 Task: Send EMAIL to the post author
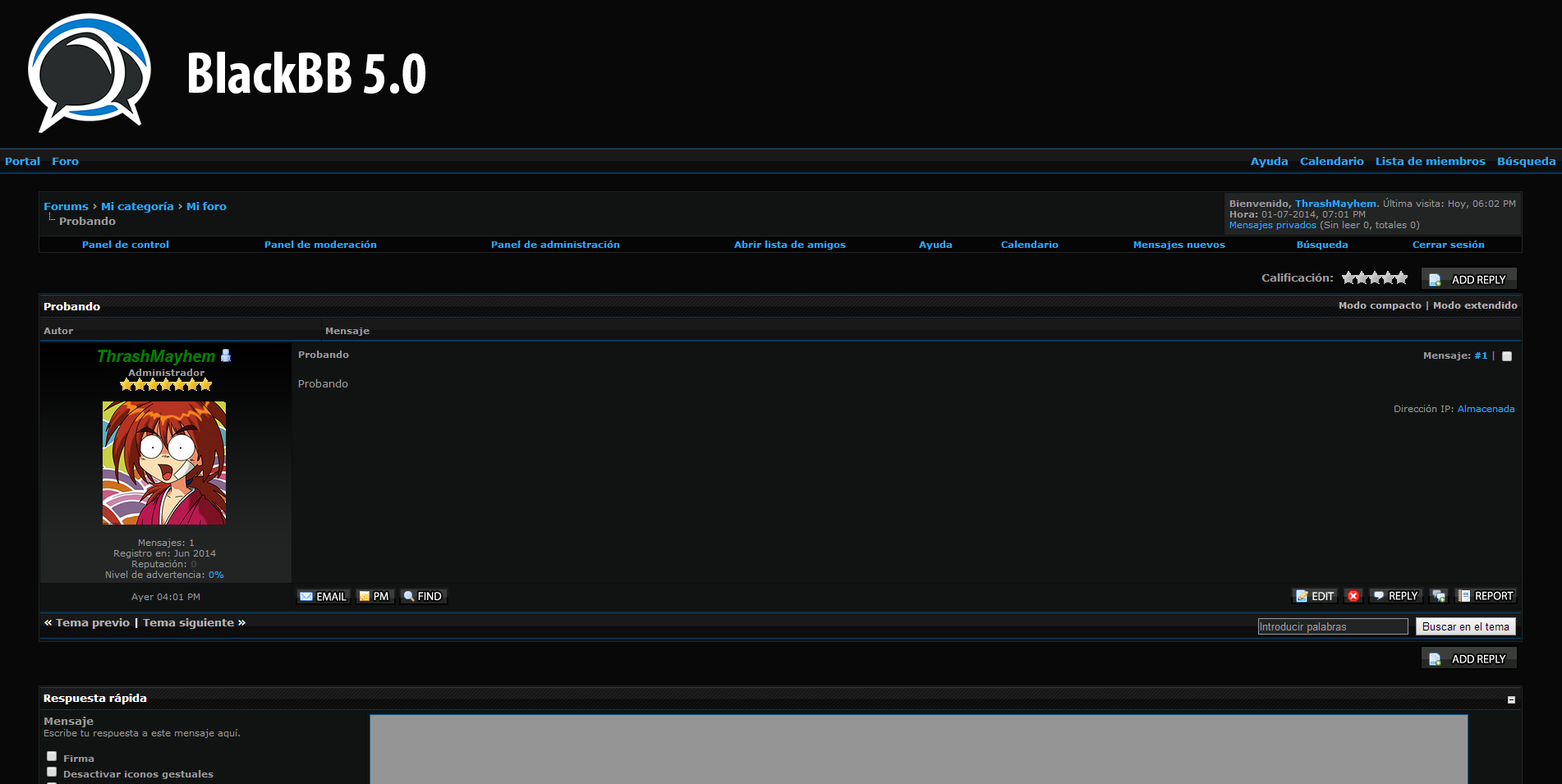[x=323, y=597]
